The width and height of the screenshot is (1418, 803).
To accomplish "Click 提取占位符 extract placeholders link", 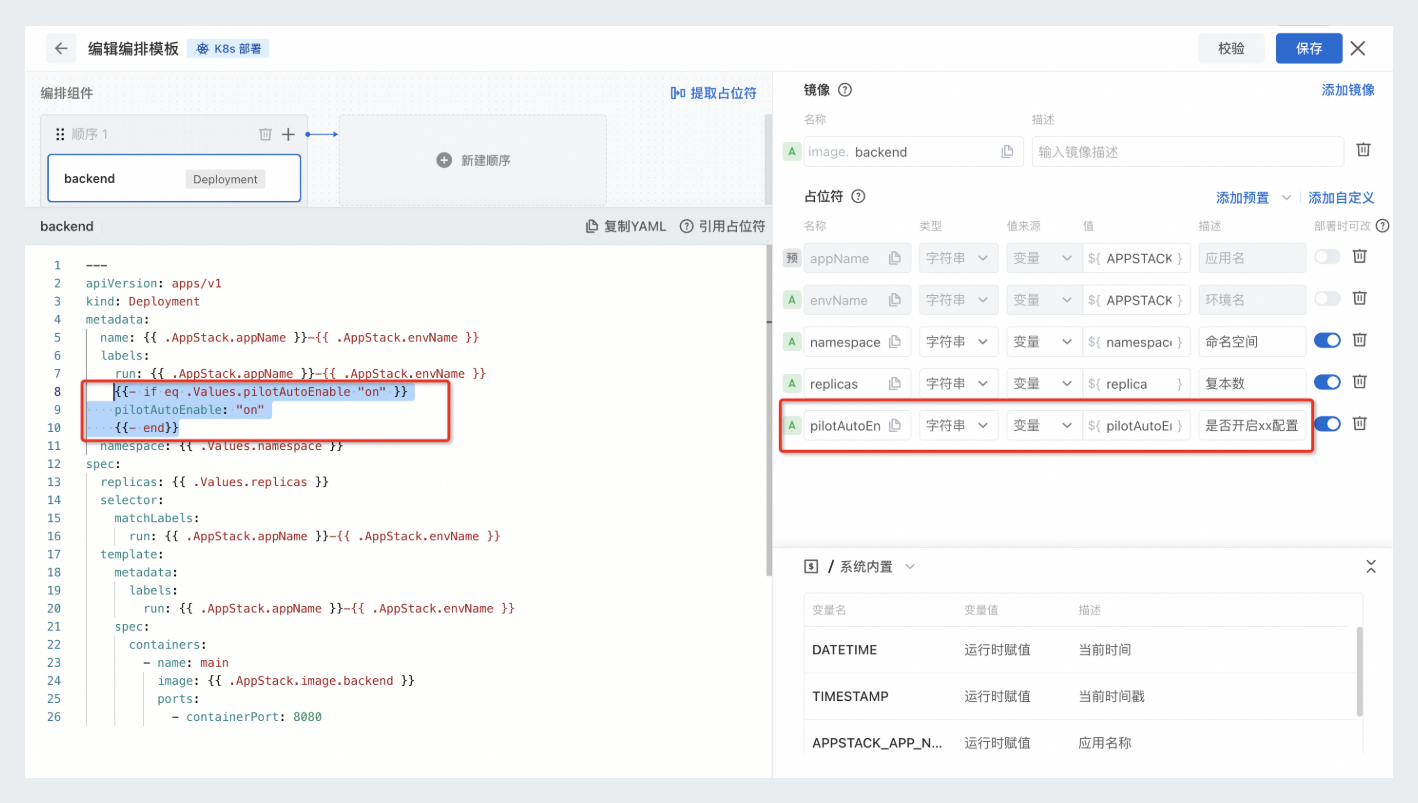I will point(713,93).
